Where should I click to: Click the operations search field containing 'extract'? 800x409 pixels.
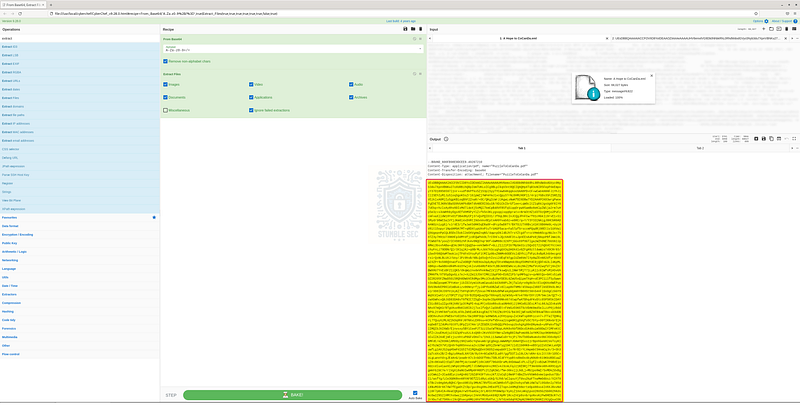[80, 38]
